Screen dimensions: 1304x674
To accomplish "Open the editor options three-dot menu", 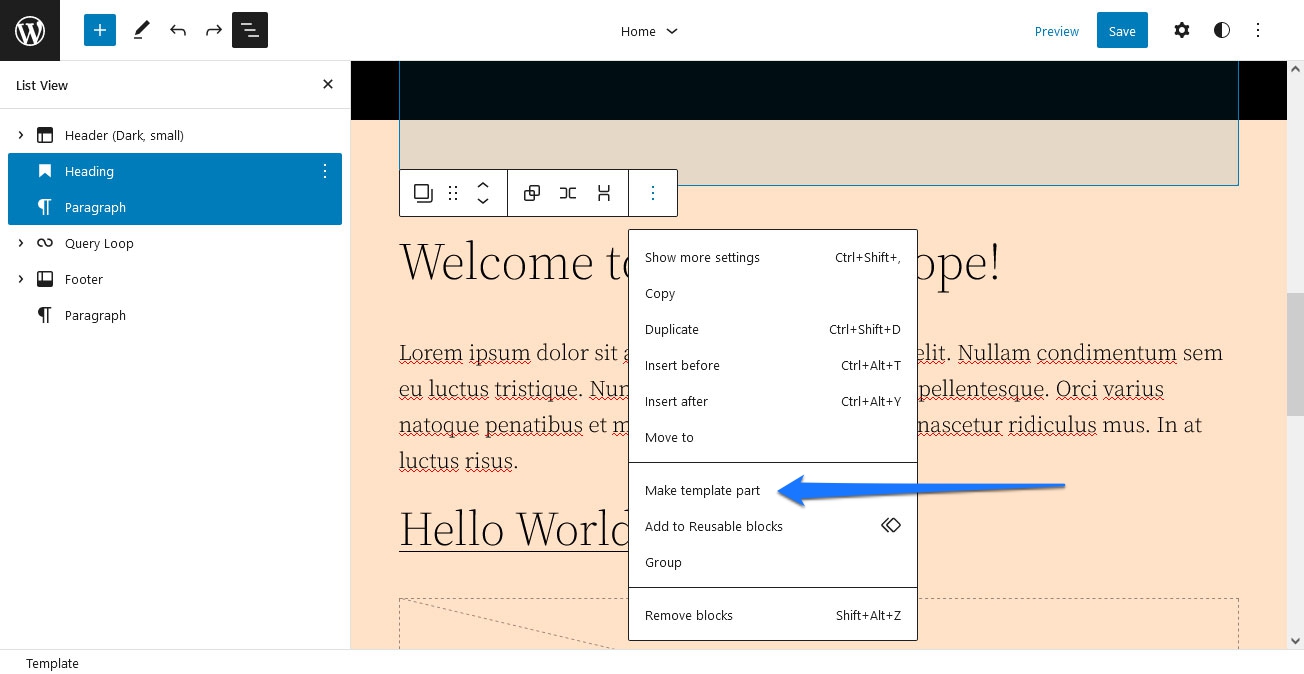I will click(x=1258, y=30).
